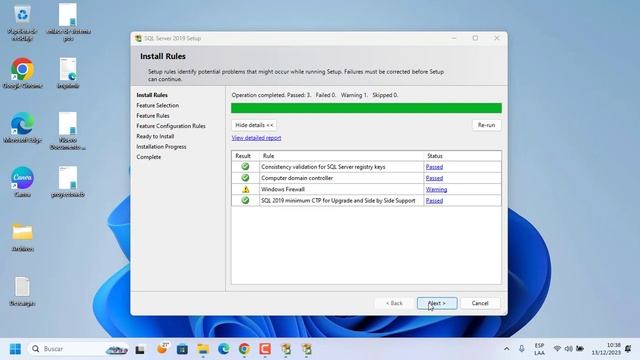Open Passed link for Computer domain controller
The height and width of the screenshot is (360, 640).
point(434,178)
